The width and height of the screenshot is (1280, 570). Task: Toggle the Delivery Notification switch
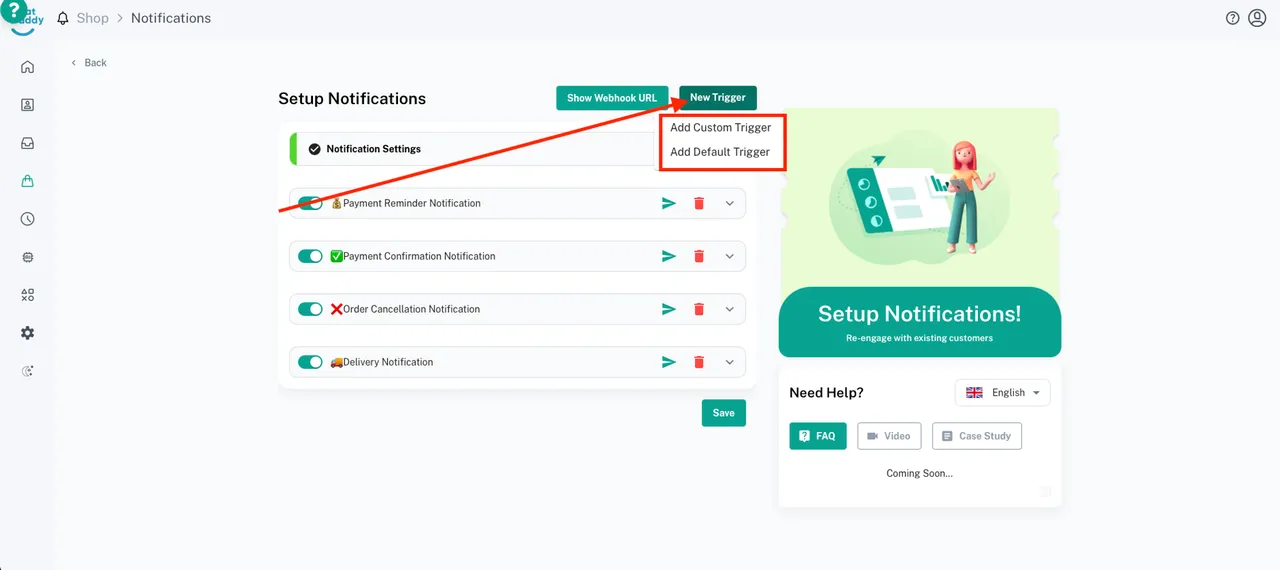310,362
